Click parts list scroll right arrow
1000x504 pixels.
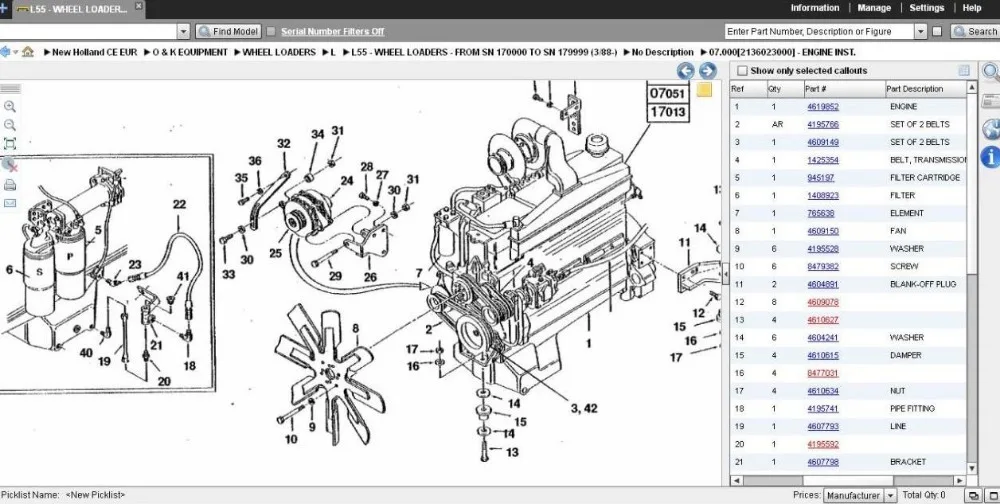pyautogui.click(x=959, y=480)
